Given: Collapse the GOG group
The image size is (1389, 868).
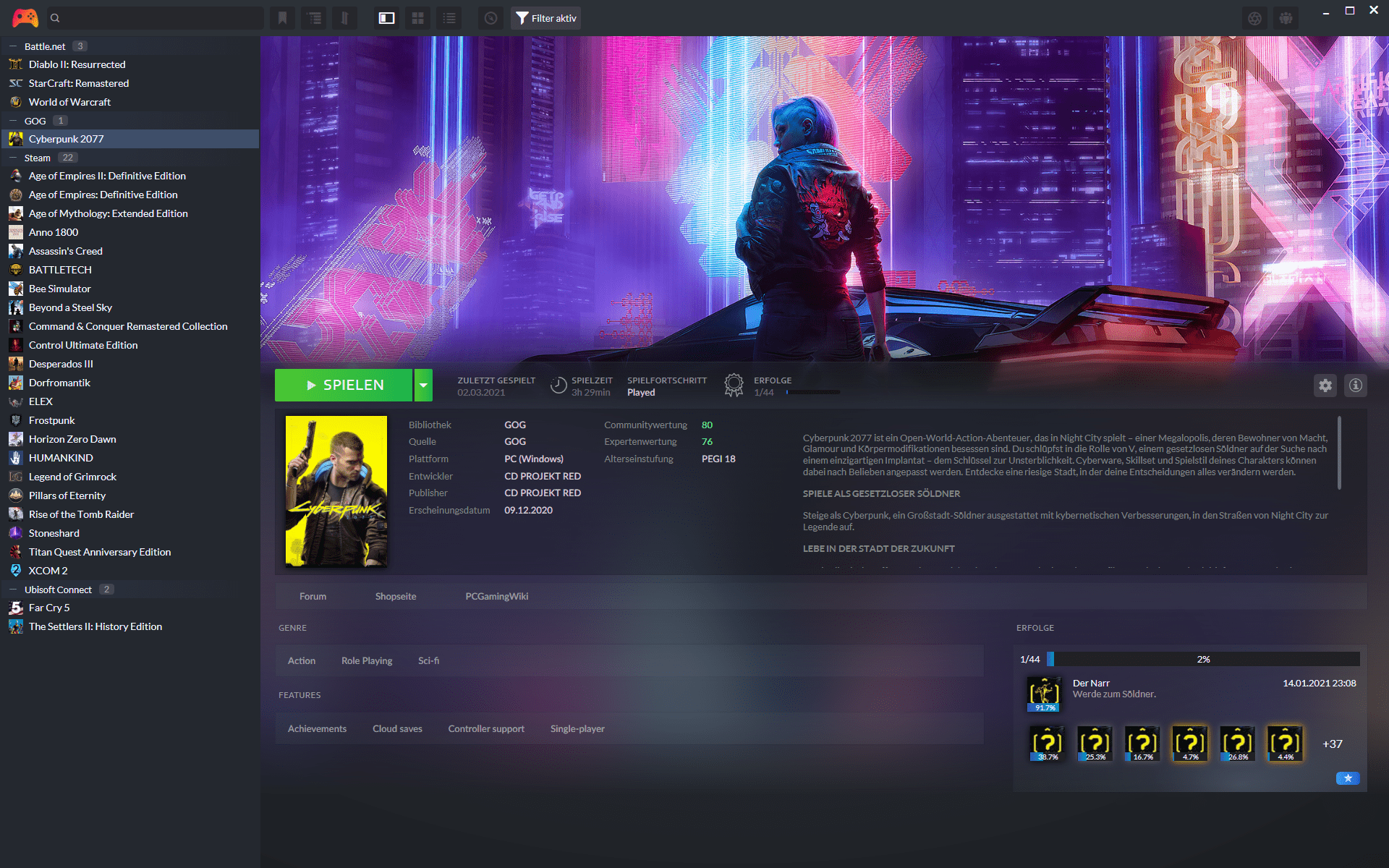Looking at the screenshot, I should [13, 121].
